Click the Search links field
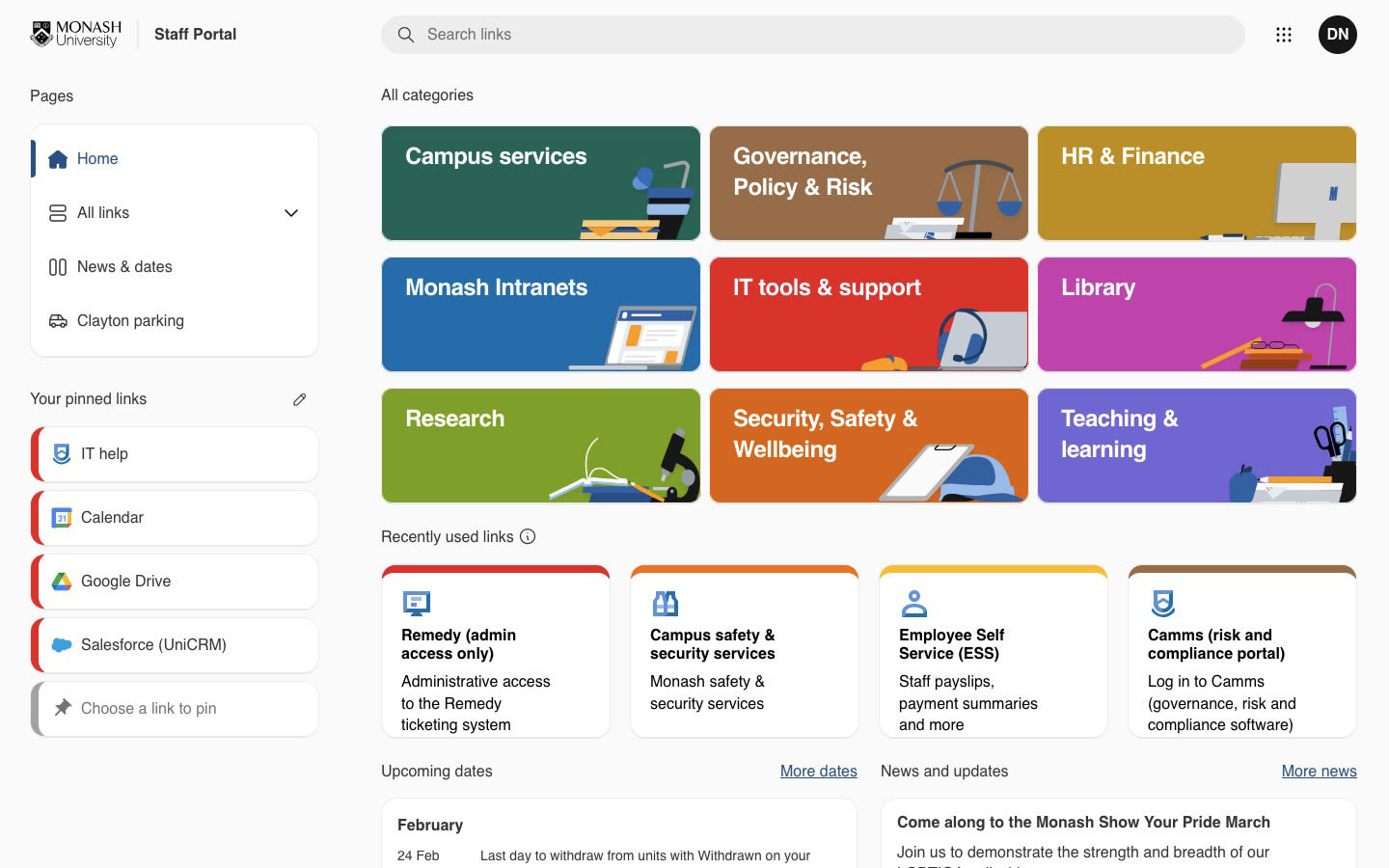The image size is (1389, 868). click(813, 35)
